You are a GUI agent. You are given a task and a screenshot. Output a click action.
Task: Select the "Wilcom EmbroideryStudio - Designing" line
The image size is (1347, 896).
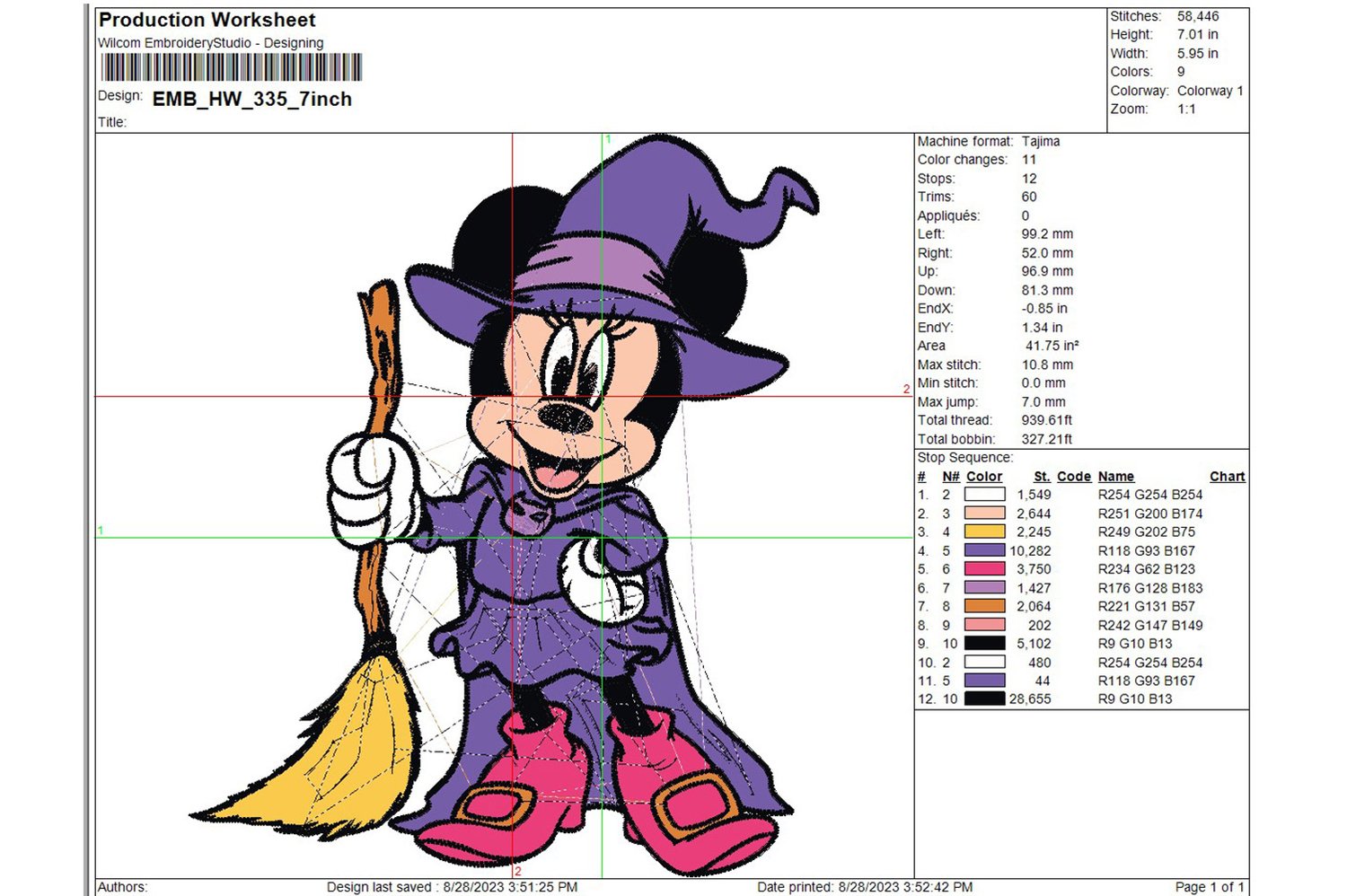(210, 43)
